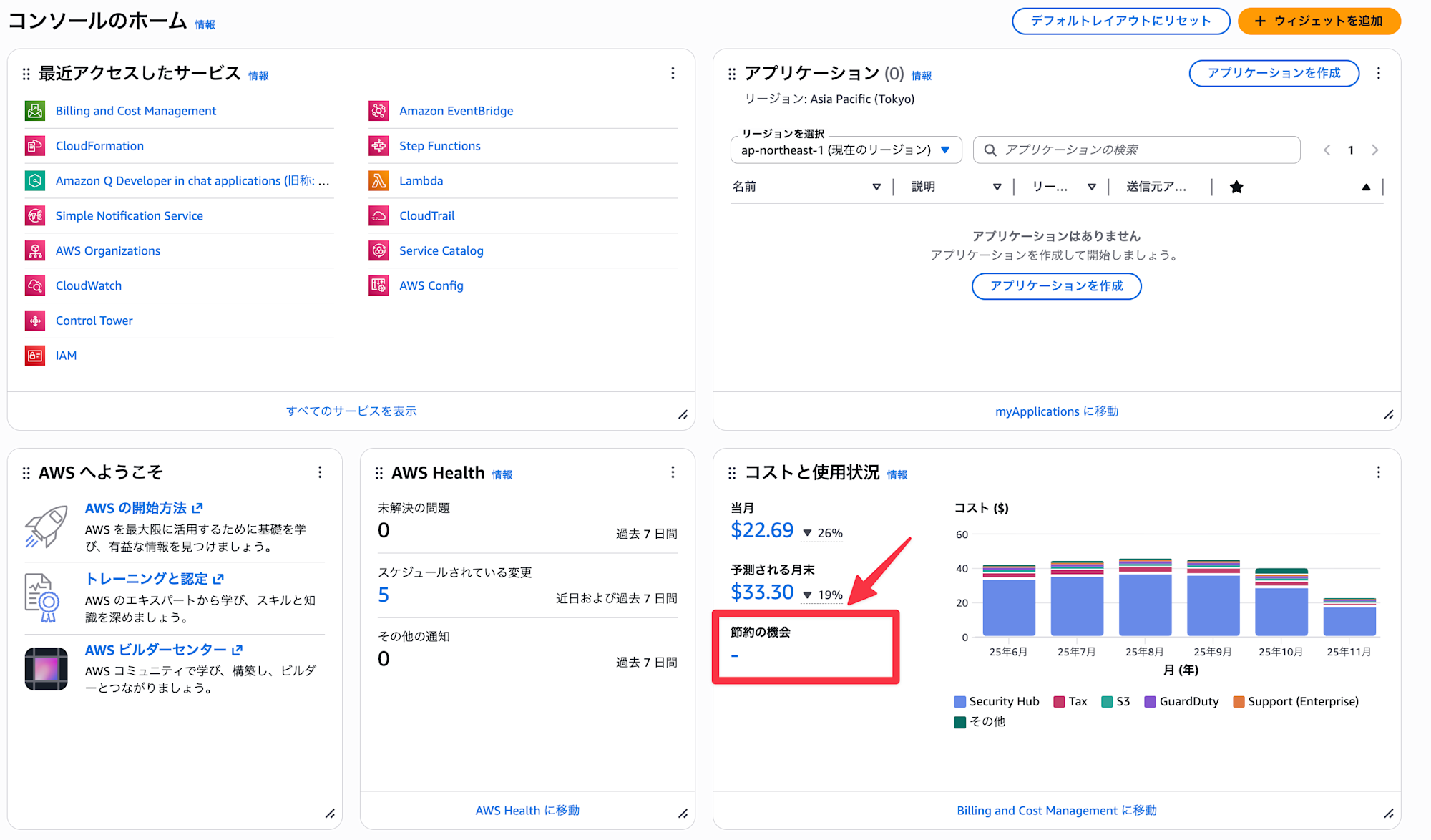Image resolution: width=1431 pixels, height=840 pixels.
Task: Click the CloudWatch service icon
Action: tap(35, 285)
